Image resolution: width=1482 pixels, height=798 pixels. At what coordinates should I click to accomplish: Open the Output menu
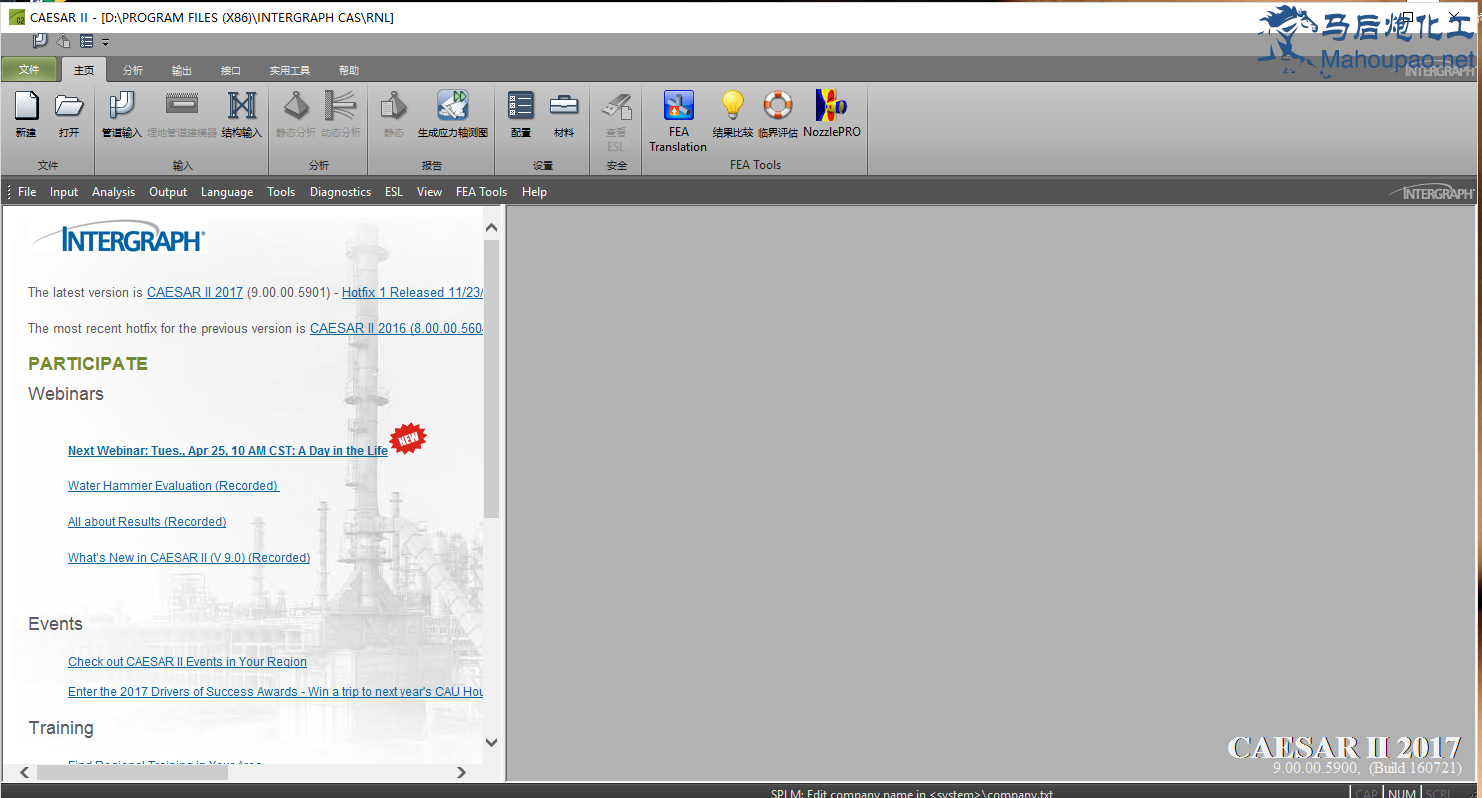coord(168,192)
